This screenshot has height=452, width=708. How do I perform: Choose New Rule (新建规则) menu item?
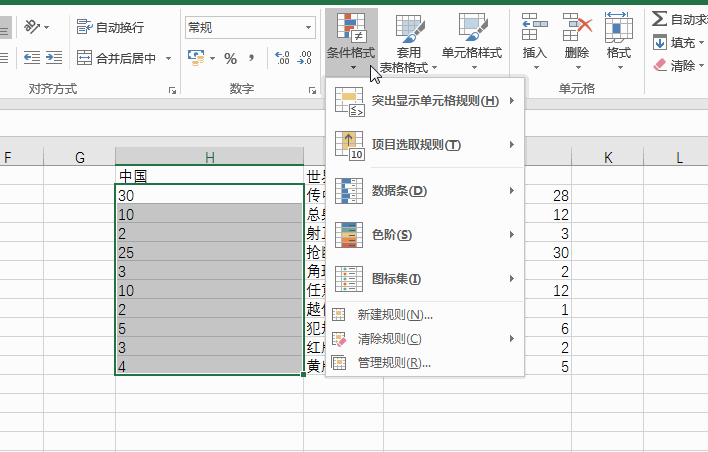tap(425, 314)
